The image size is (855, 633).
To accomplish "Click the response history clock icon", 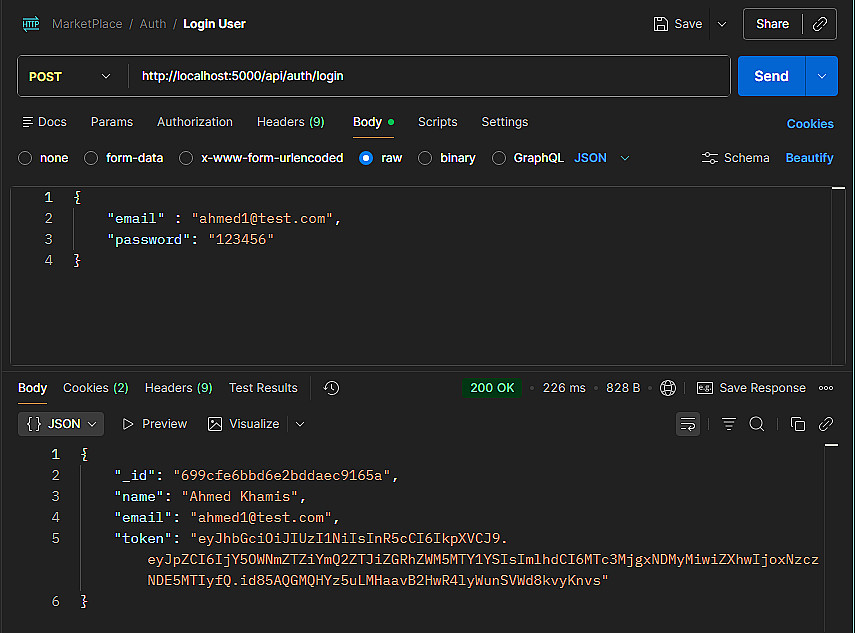I will pyautogui.click(x=332, y=388).
